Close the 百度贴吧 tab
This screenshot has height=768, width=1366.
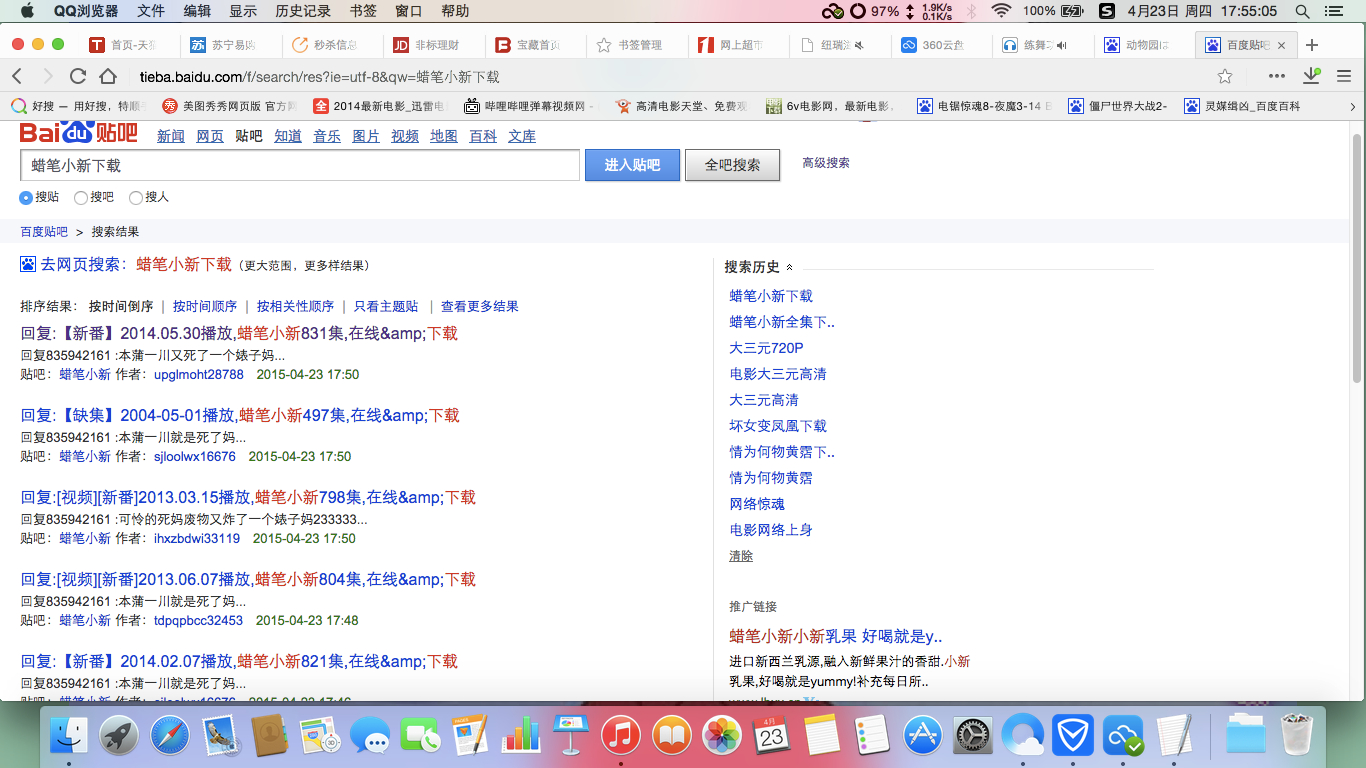(x=1281, y=45)
